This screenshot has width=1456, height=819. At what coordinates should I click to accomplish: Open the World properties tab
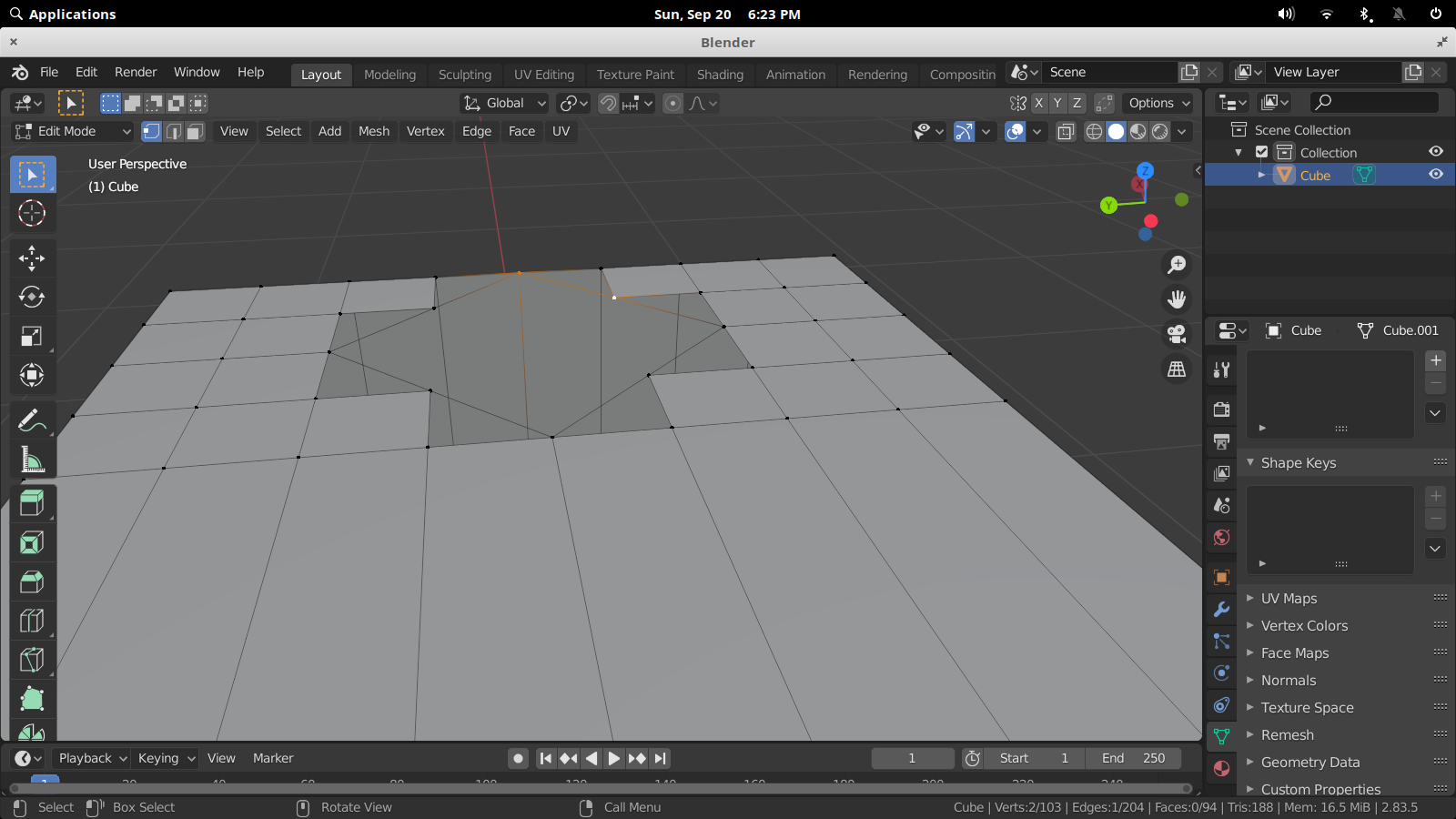point(1221,537)
